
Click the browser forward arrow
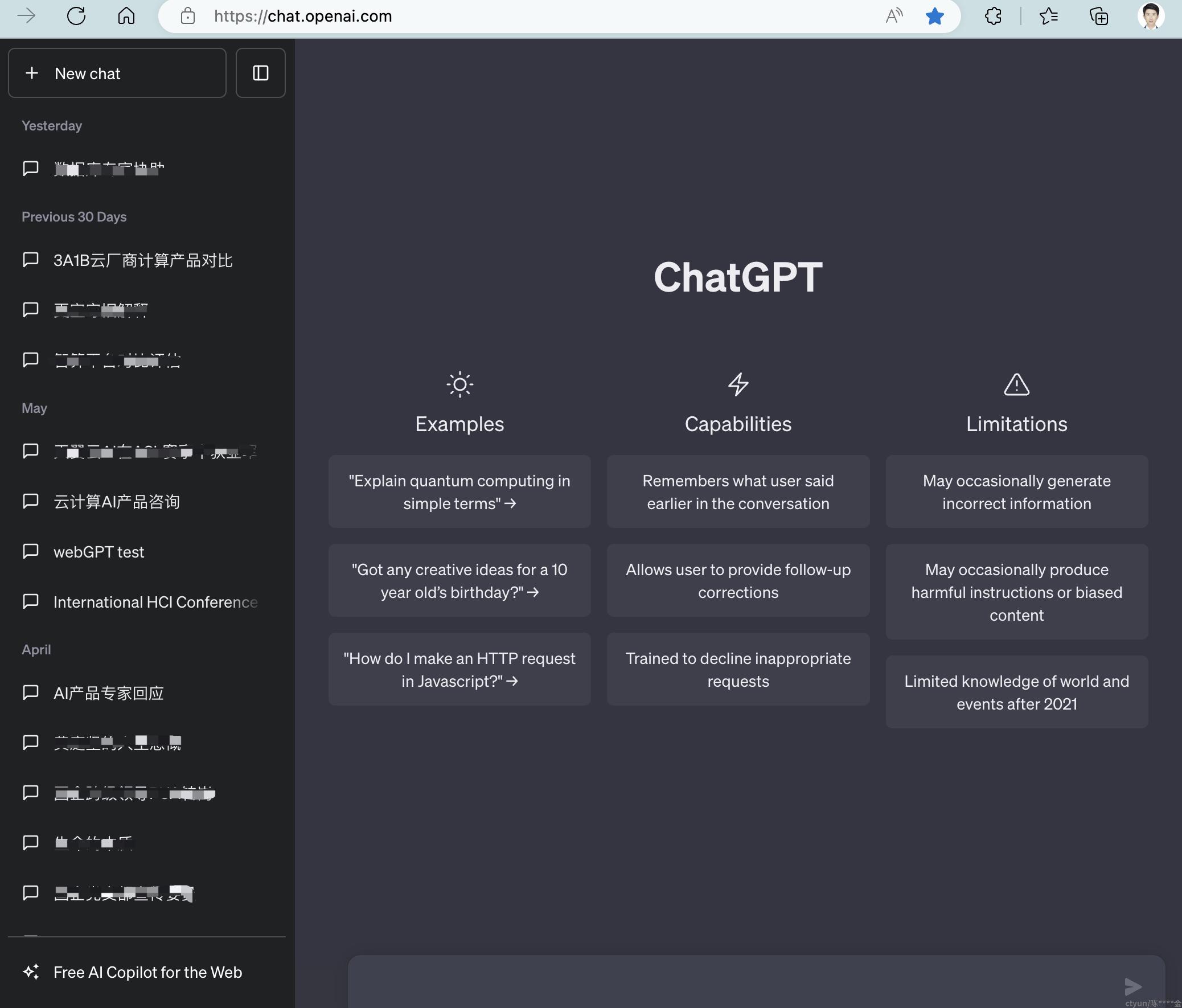pyautogui.click(x=26, y=16)
